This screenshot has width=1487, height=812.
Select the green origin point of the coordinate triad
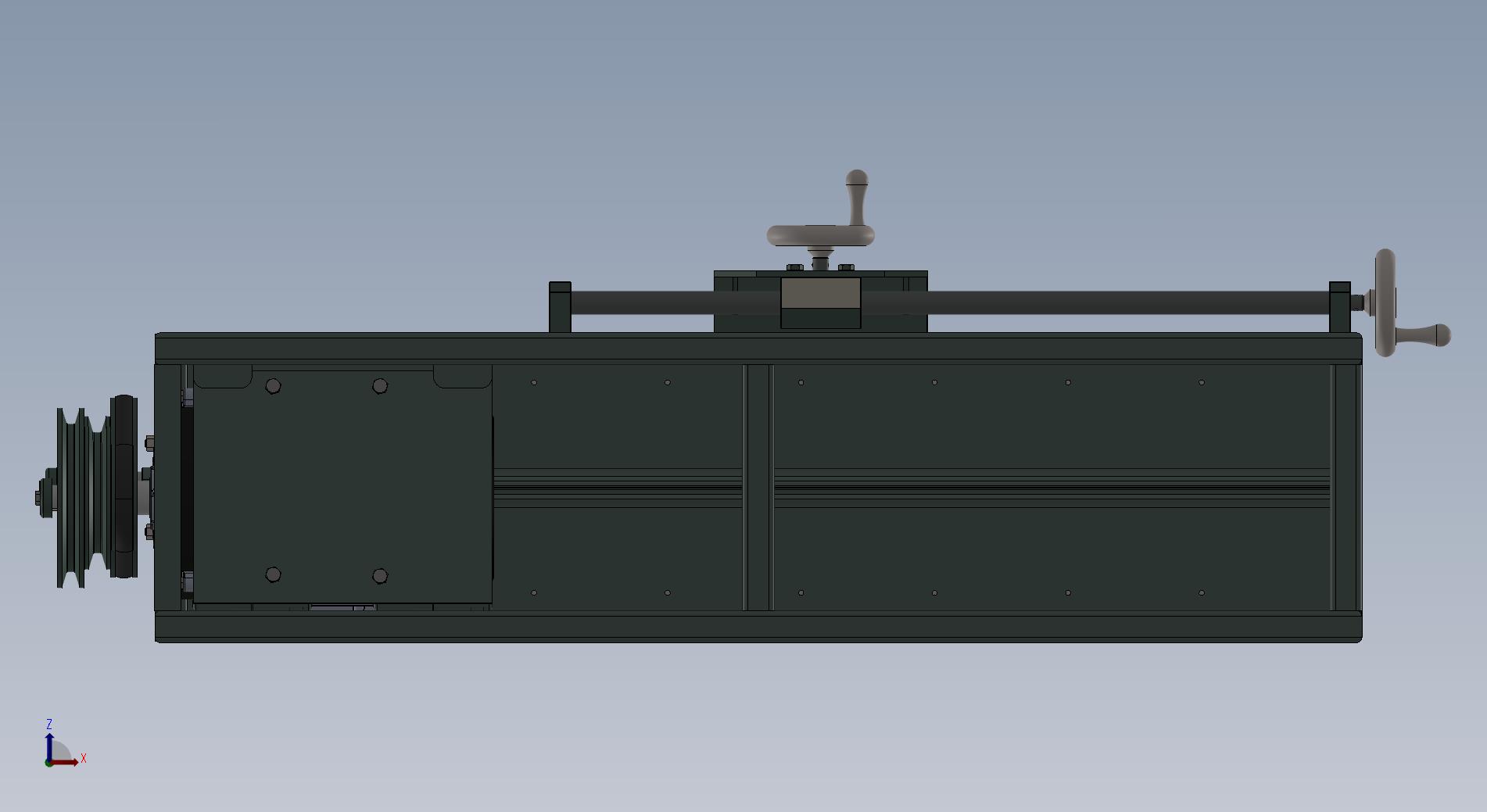click(x=49, y=763)
